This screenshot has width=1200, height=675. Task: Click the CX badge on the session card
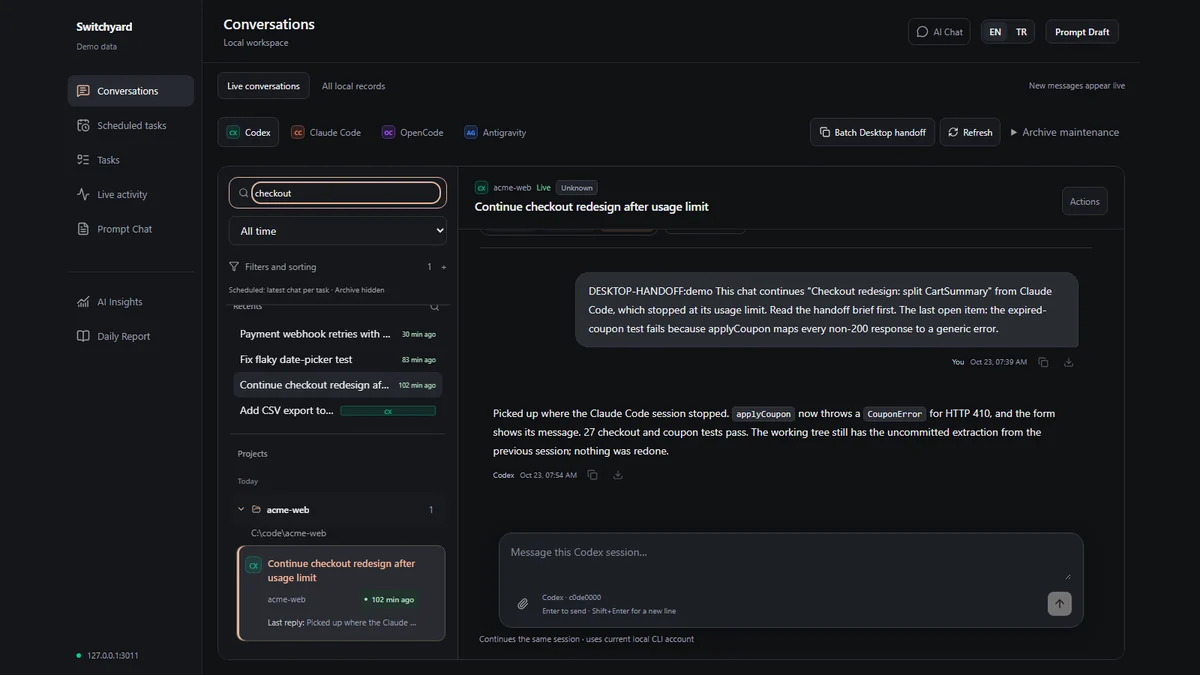tap(254, 565)
